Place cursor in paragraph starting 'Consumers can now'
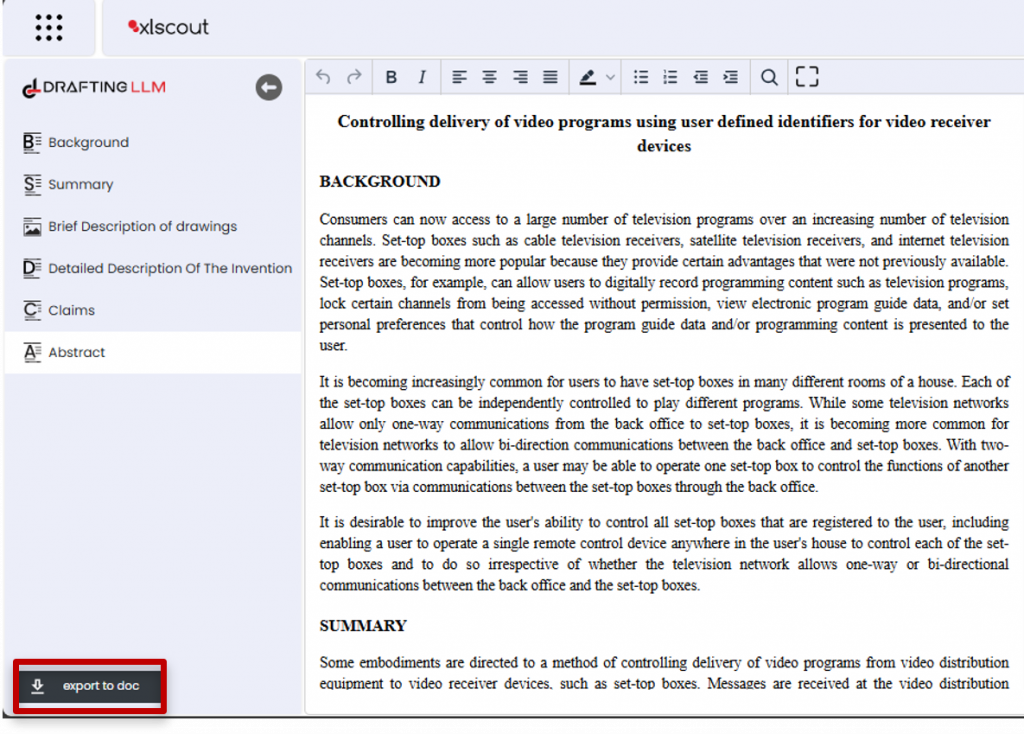The width and height of the screenshot is (1024, 734). point(664,282)
